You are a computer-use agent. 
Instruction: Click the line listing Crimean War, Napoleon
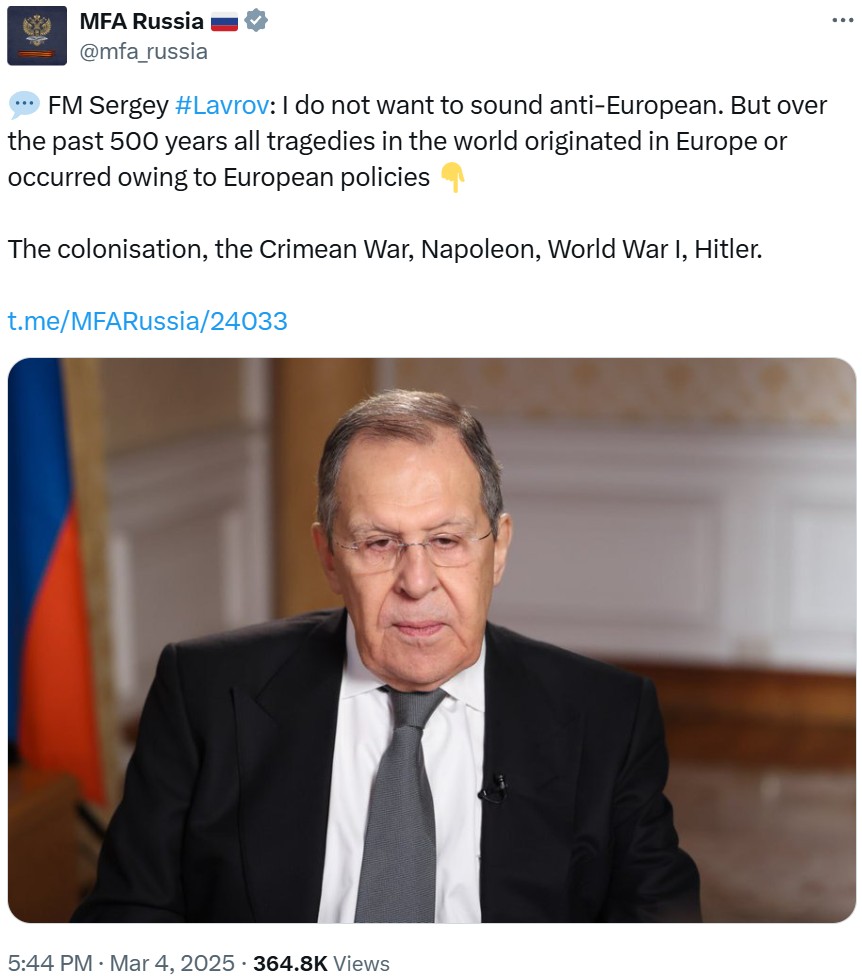[385, 249]
